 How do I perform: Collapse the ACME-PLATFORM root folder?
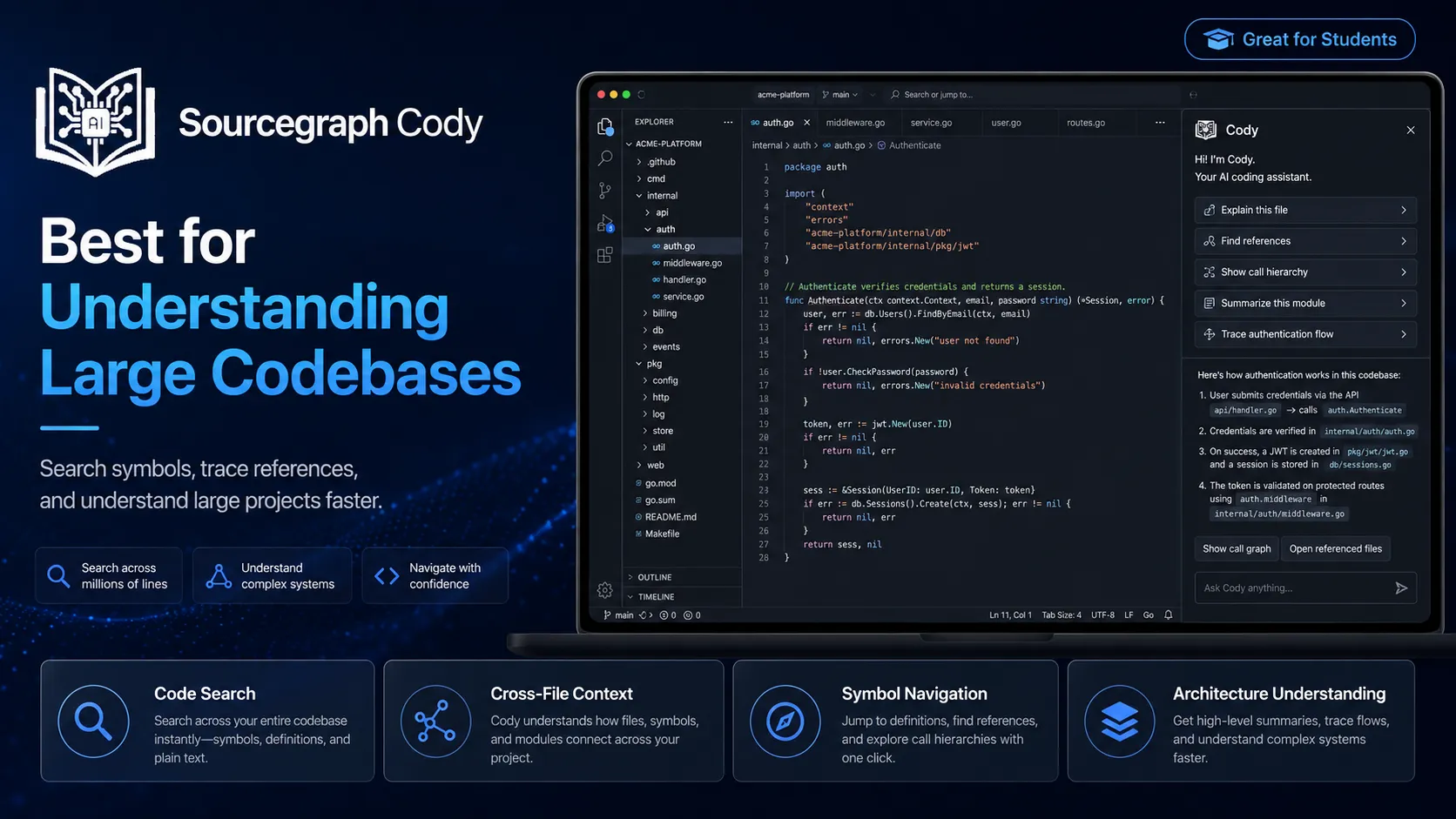630,144
